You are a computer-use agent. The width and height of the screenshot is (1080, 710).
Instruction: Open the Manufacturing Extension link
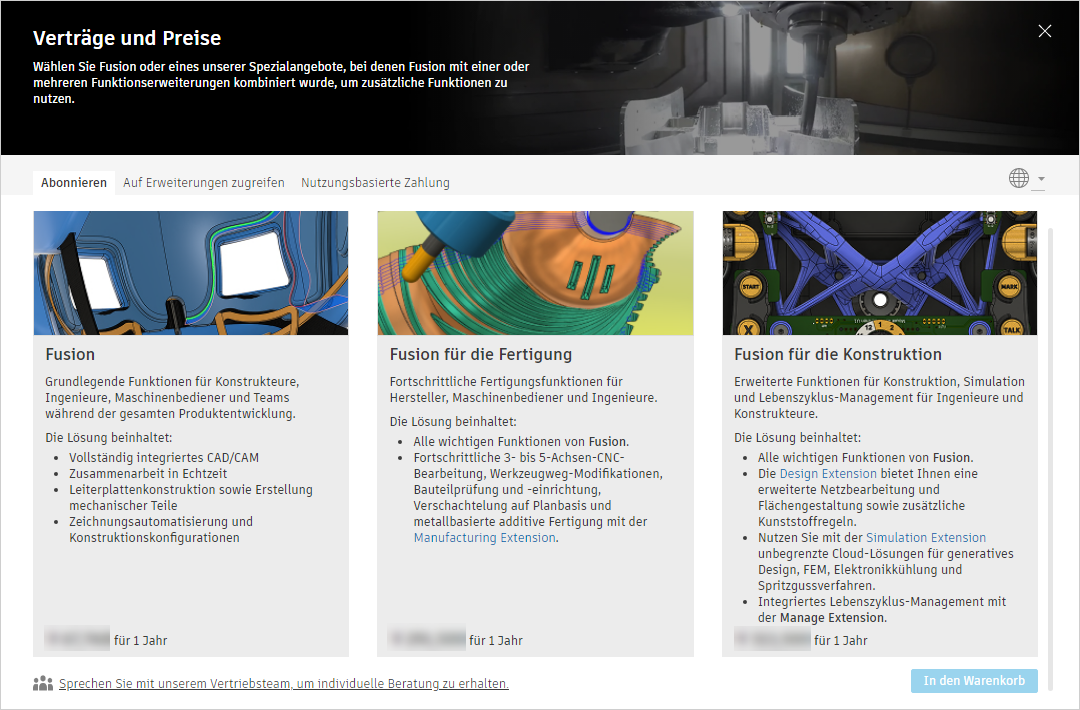[484, 538]
